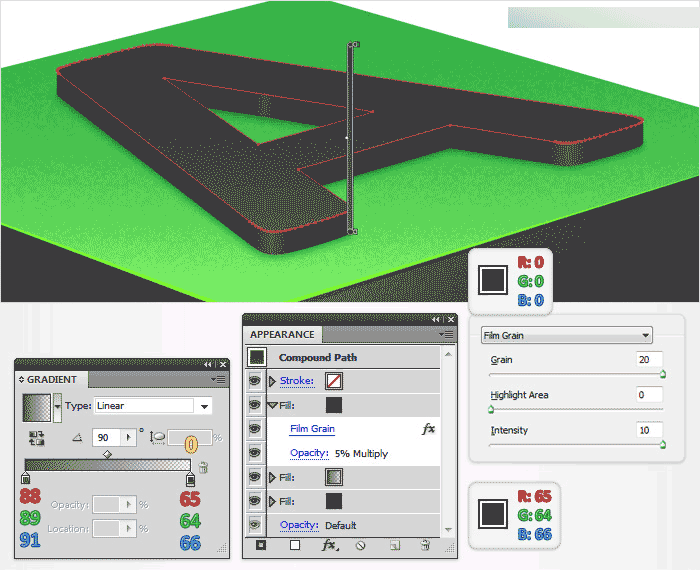This screenshot has height=570, width=700.
Task: Collapse the Appearance panel with double arrows
Action: pyautogui.click(x=435, y=319)
